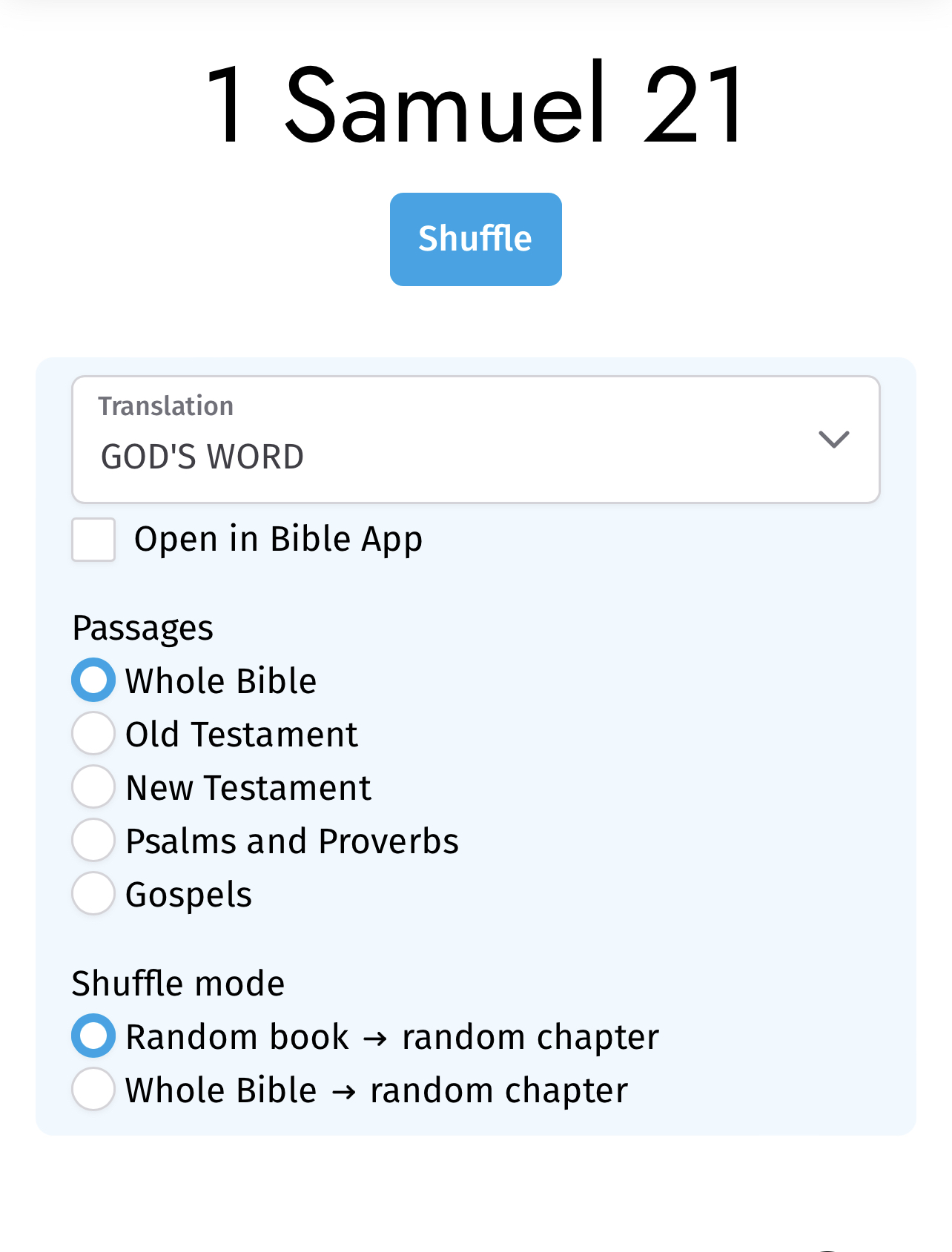Click the blue Shuffle button
952x1252 pixels.
(475, 239)
